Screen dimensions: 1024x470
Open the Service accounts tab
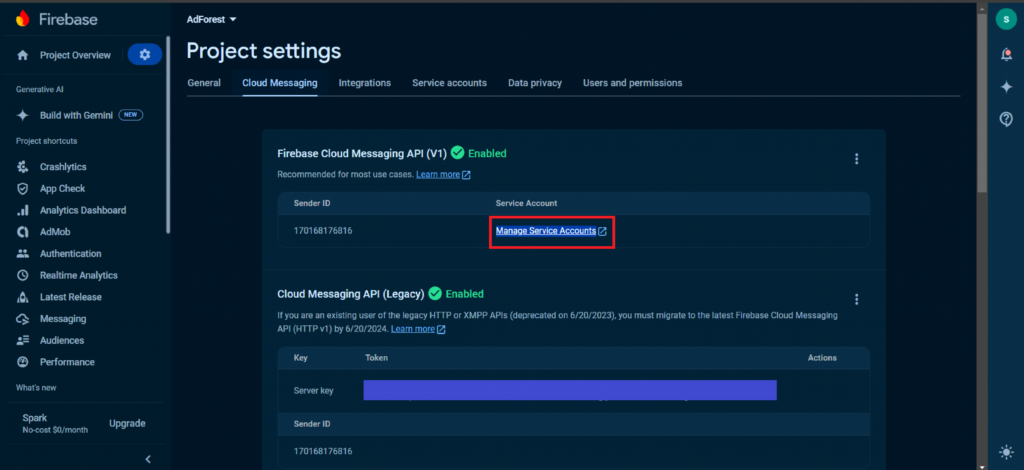click(449, 83)
